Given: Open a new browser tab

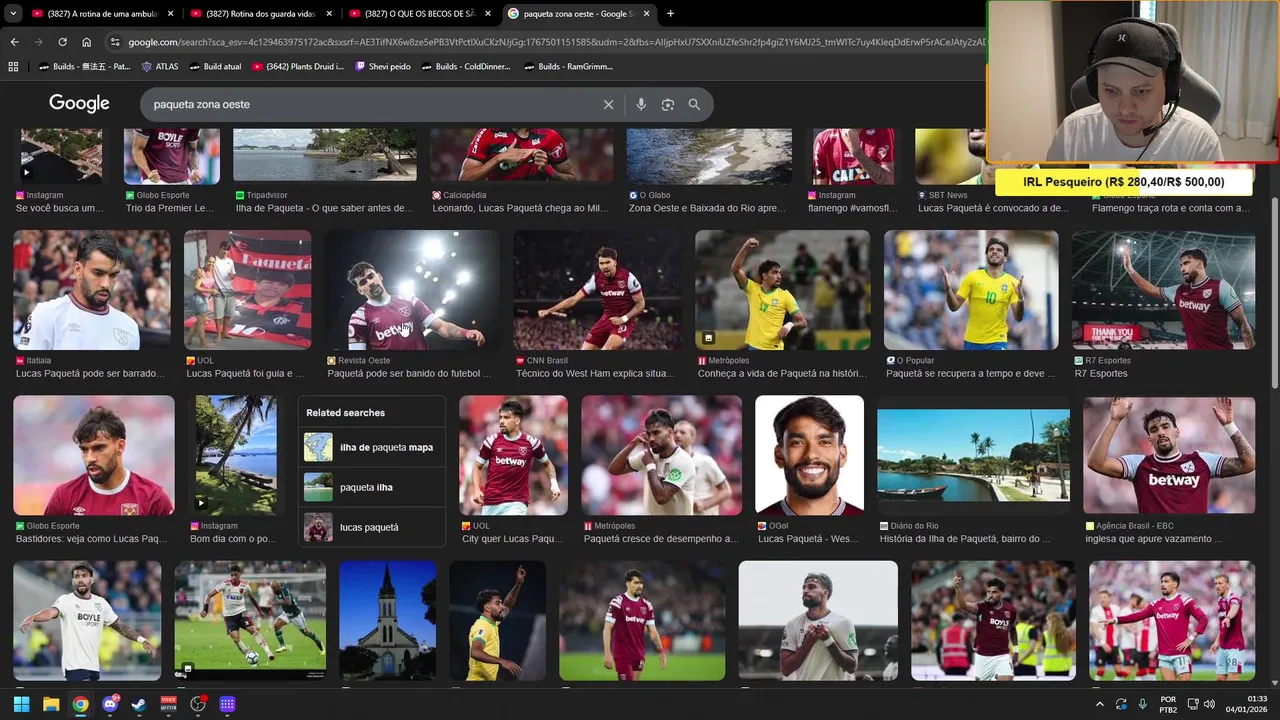Looking at the screenshot, I should [670, 14].
